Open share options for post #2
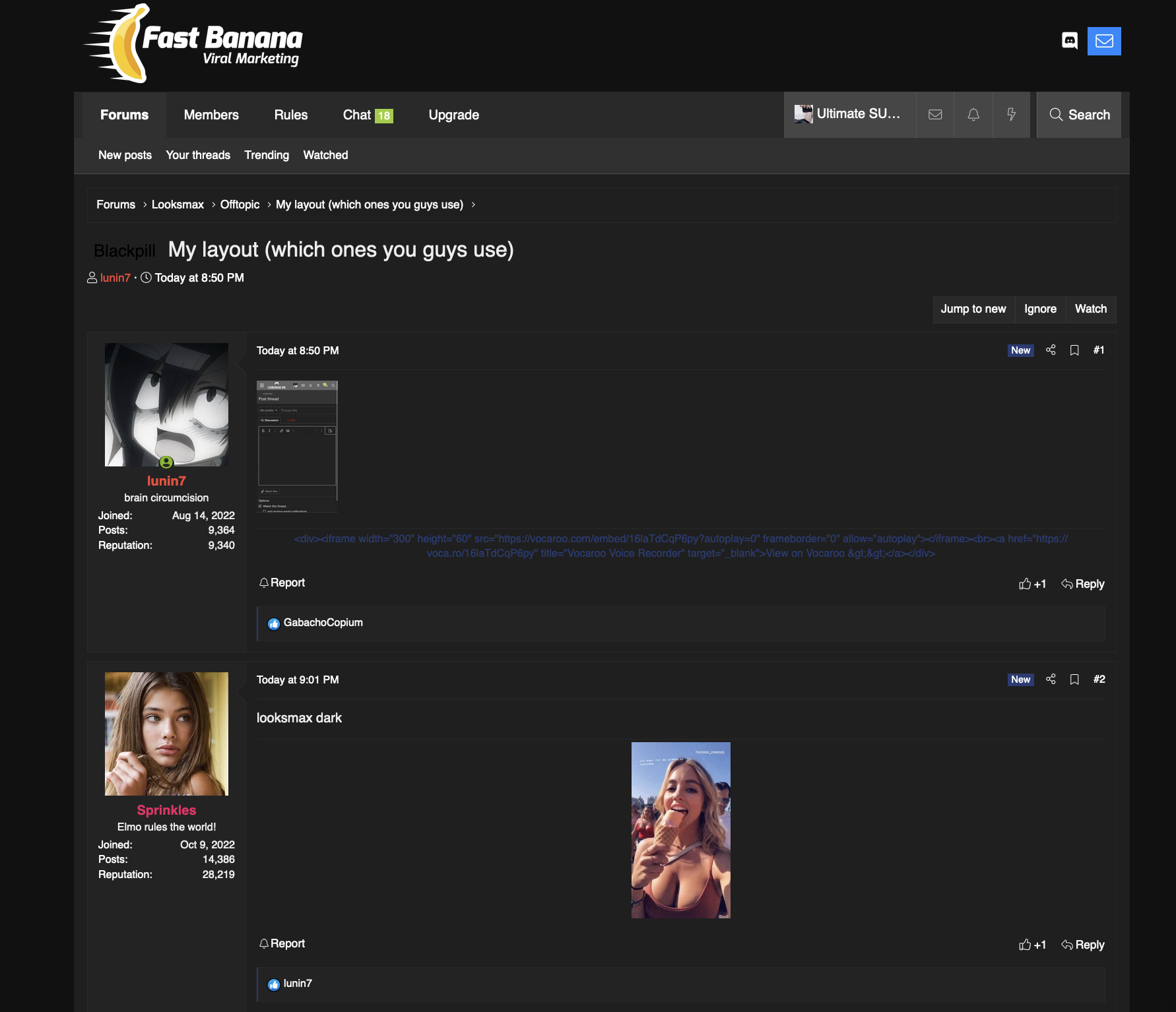Viewport: 1176px width, 1012px height. [x=1051, y=679]
